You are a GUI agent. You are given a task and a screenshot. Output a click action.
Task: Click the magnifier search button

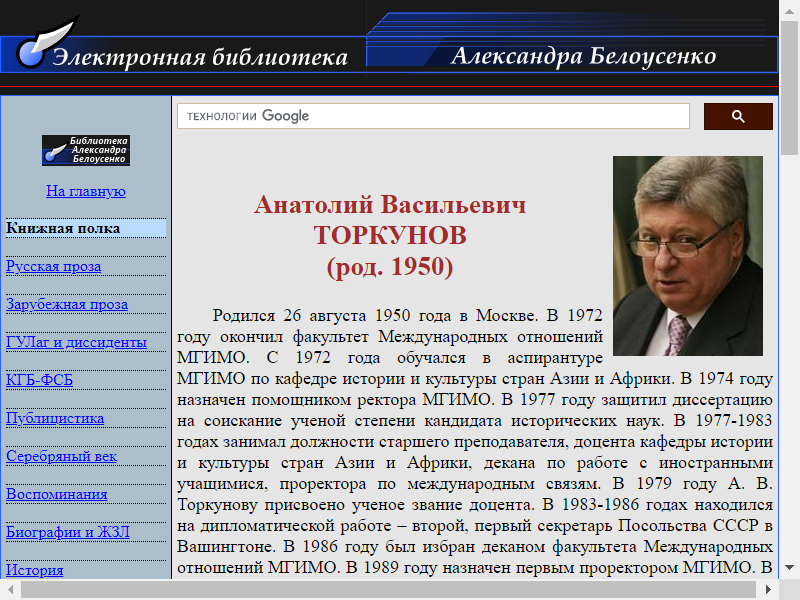coord(738,116)
